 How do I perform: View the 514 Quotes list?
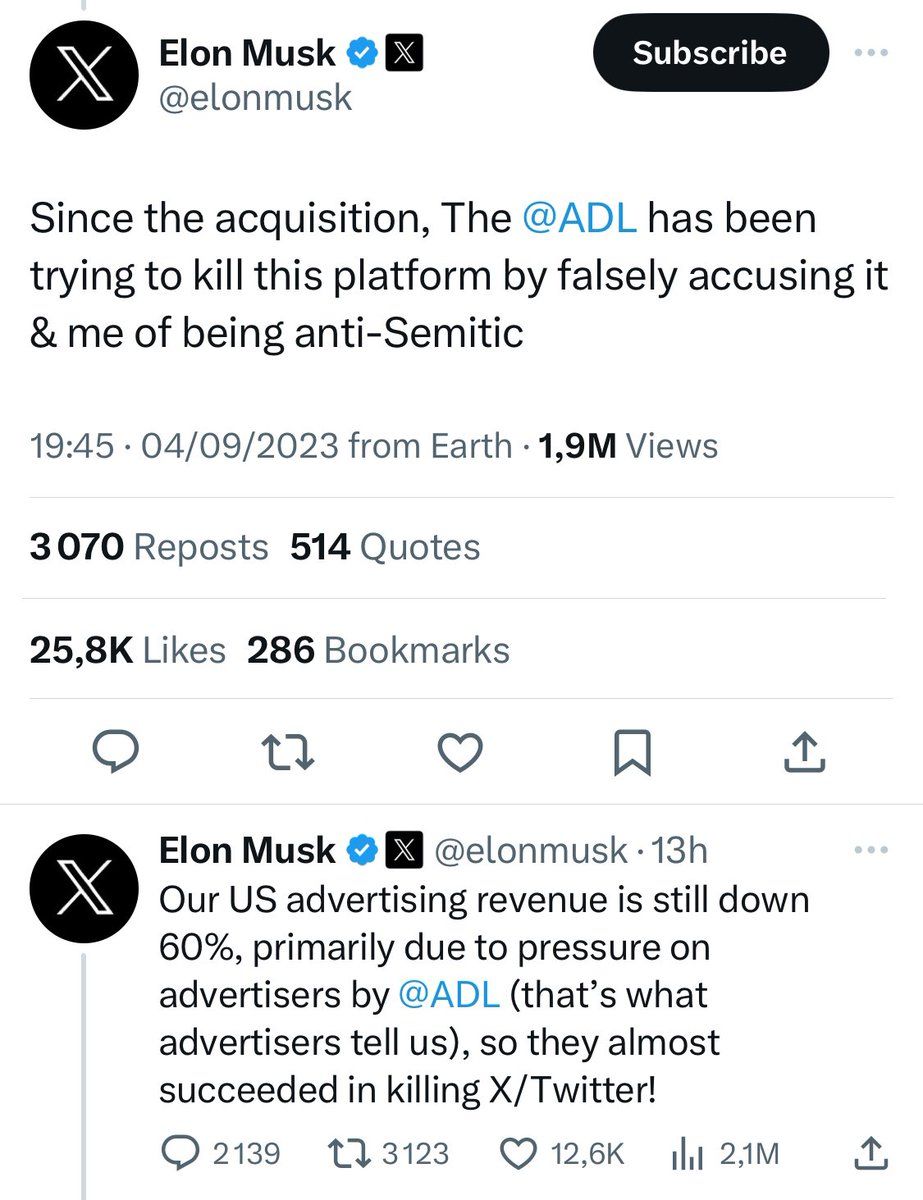385,547
